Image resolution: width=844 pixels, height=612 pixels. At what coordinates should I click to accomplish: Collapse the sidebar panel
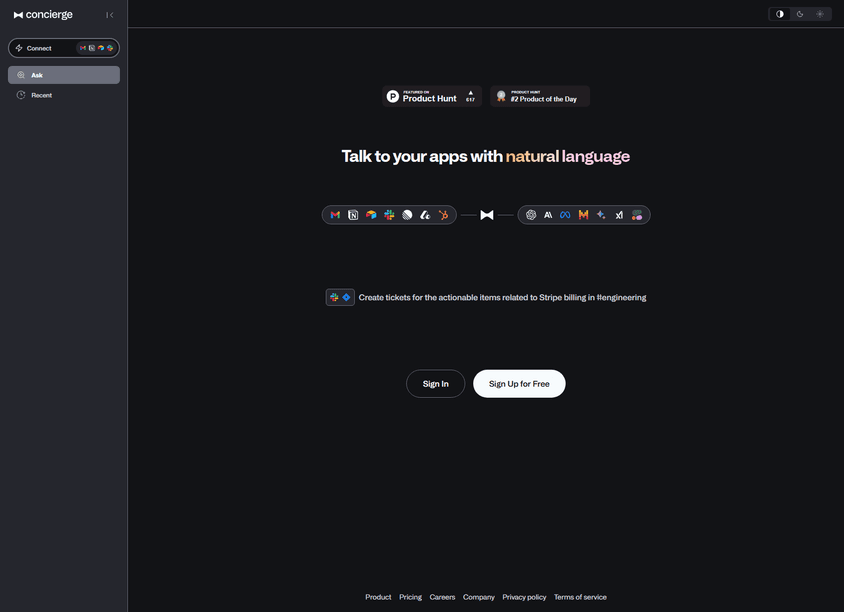(110, 15)
